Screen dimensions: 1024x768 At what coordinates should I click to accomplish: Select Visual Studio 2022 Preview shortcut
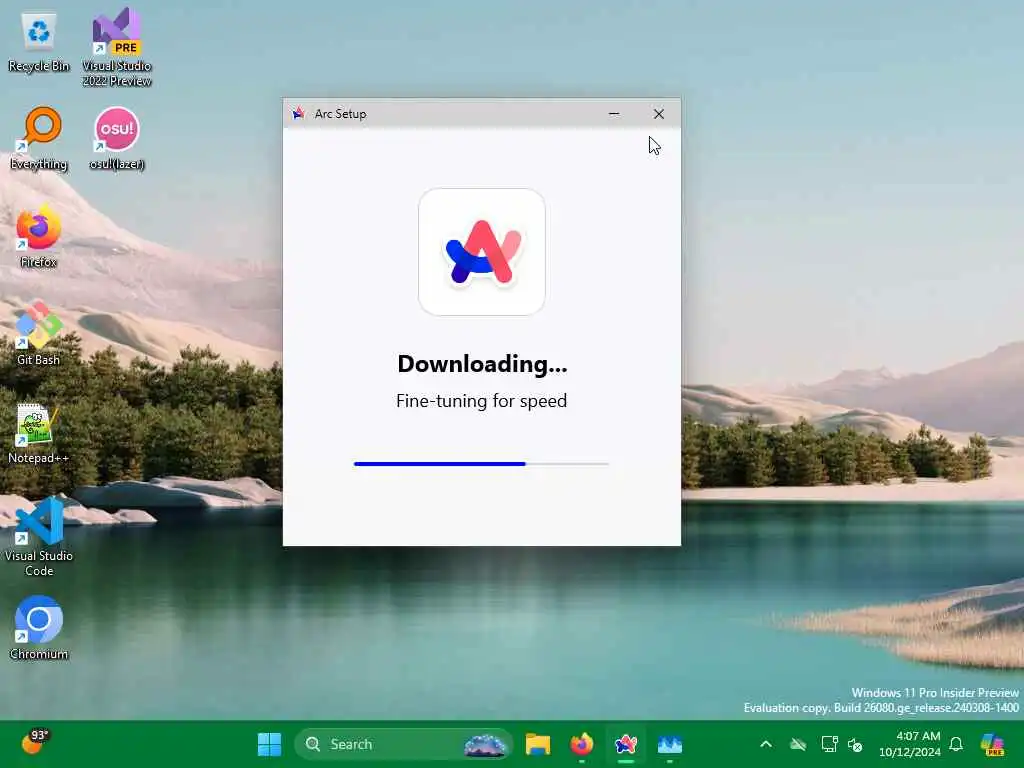coord(117,48)
